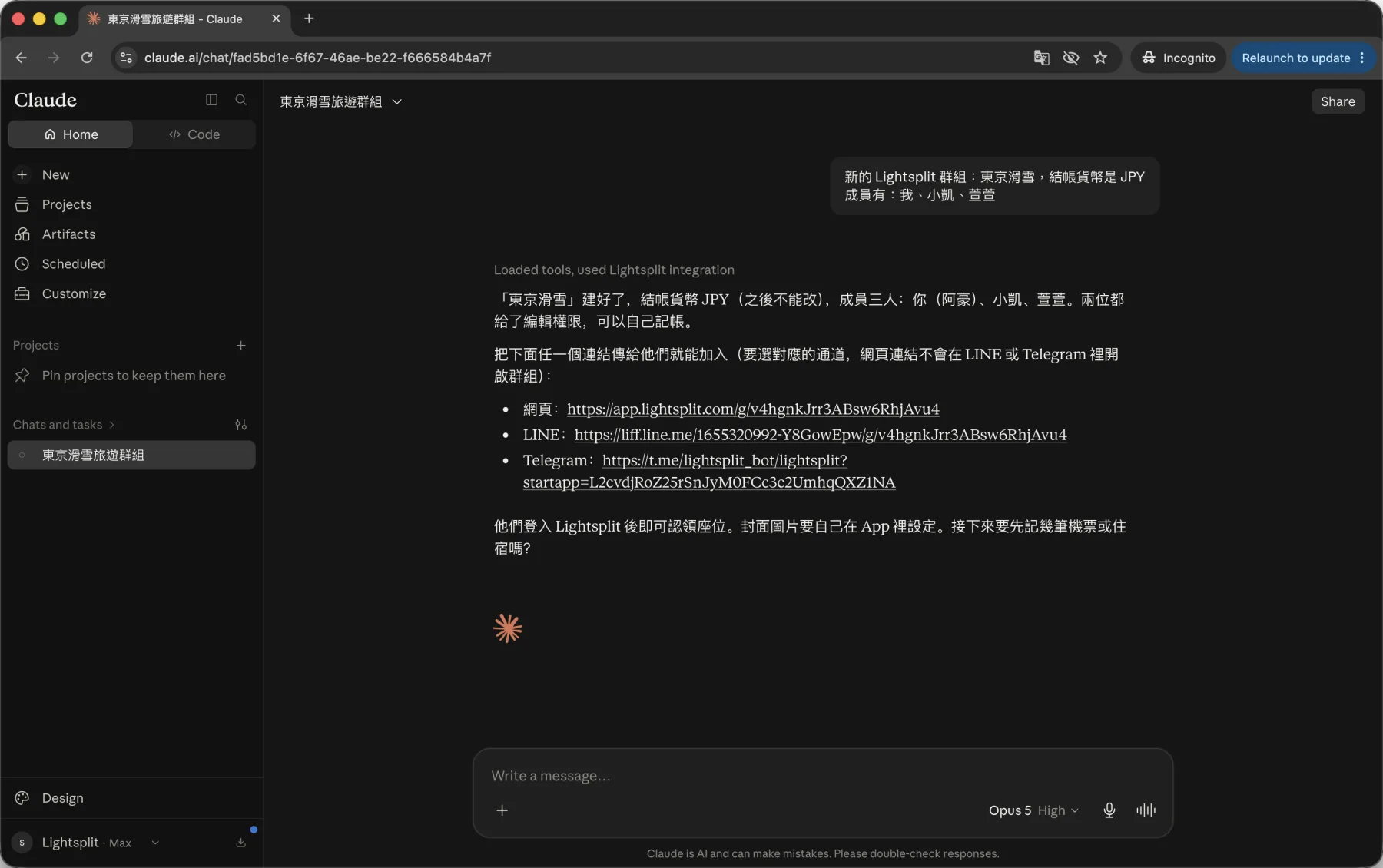
Task: Open the chat title dropdown 東京滑雪旅遊群組
Action: (340, 101)
